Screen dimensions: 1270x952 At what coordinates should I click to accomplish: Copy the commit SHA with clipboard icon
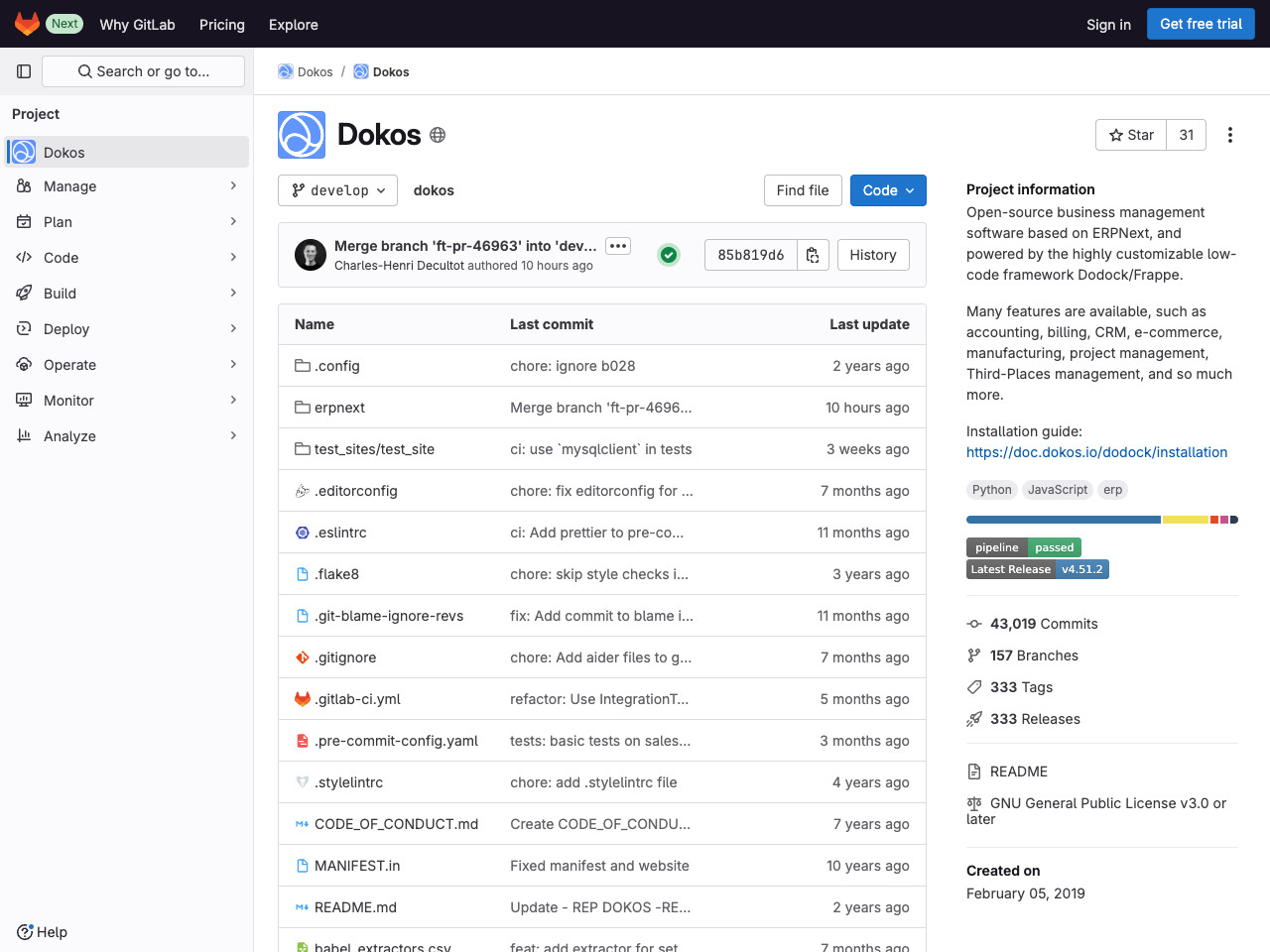pyautogui.click(x=813, y=255)
